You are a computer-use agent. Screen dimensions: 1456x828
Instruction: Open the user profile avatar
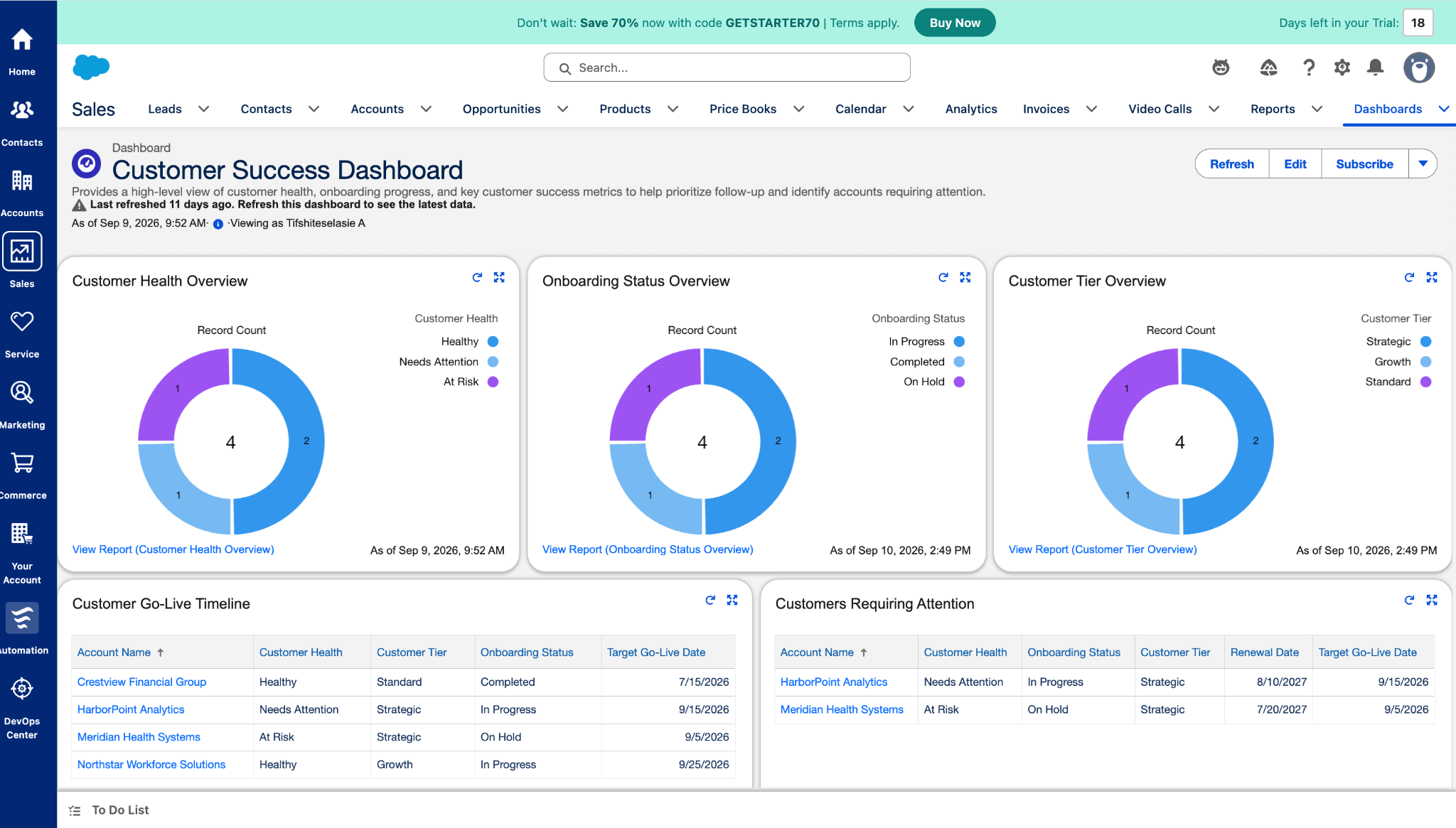click(1419, 68)
